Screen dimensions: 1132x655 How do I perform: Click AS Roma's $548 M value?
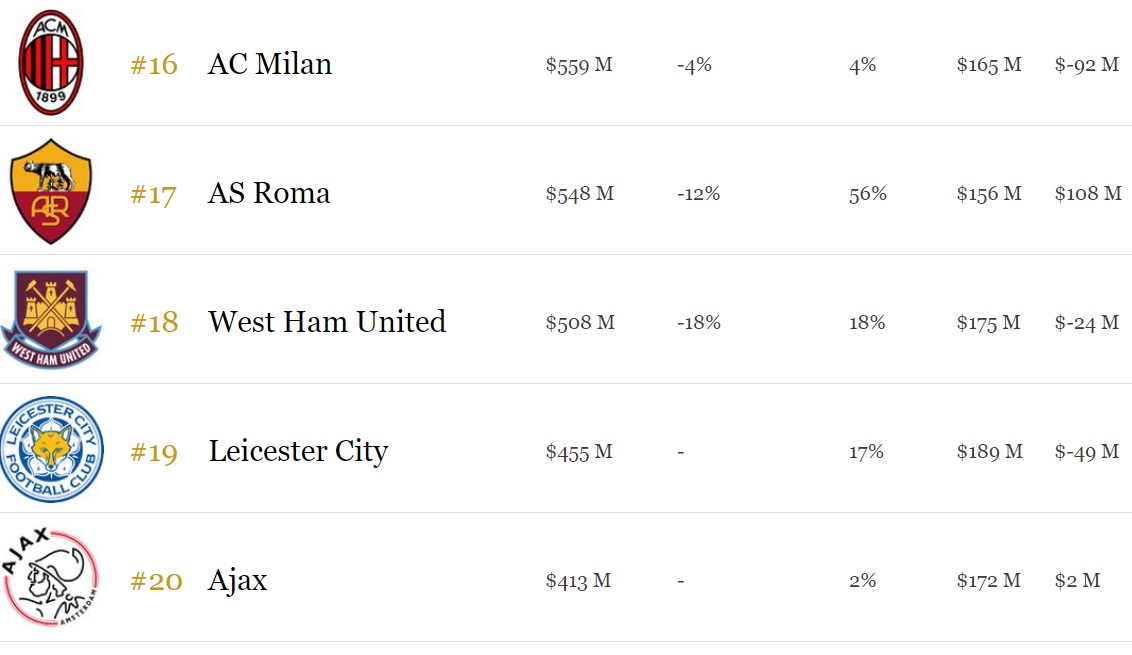pyautogui.click(x=579, y=194)
